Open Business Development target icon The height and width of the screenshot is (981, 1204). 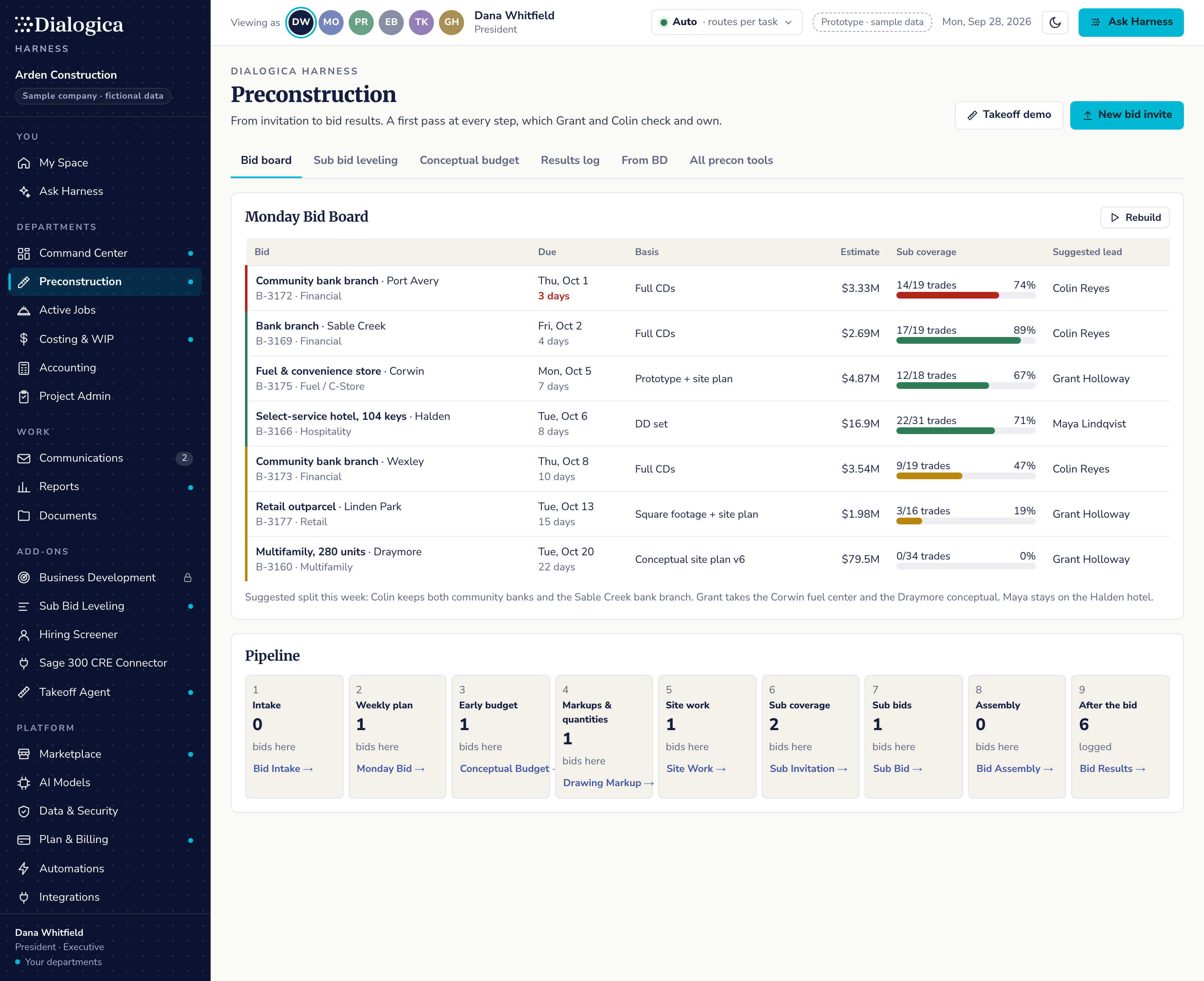pyautogui.click(x=24, y=577)
